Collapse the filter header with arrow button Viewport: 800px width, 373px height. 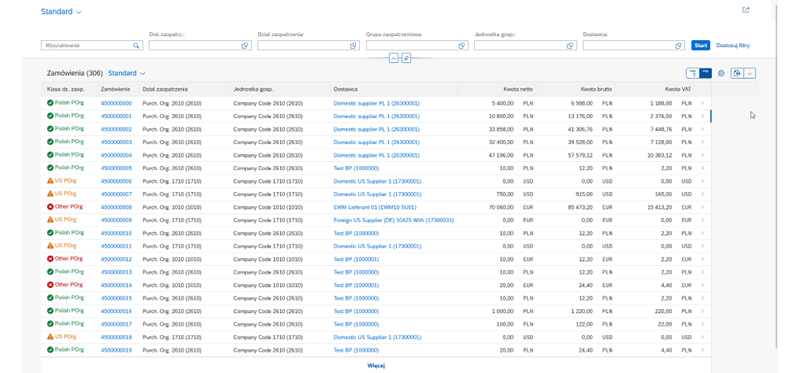point(394,58)
